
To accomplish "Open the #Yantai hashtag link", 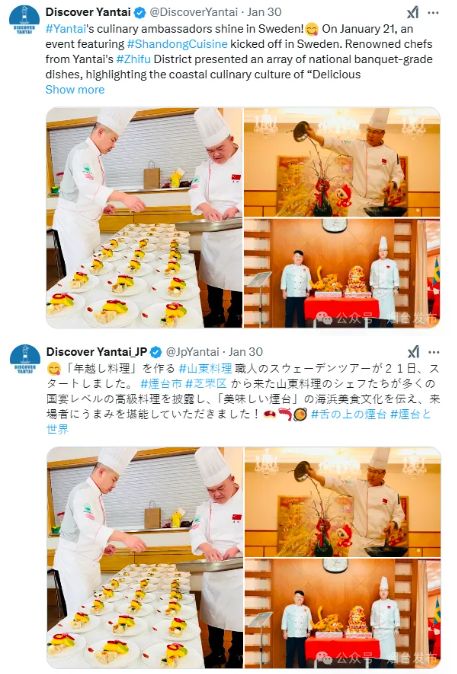I will point(65,29).
